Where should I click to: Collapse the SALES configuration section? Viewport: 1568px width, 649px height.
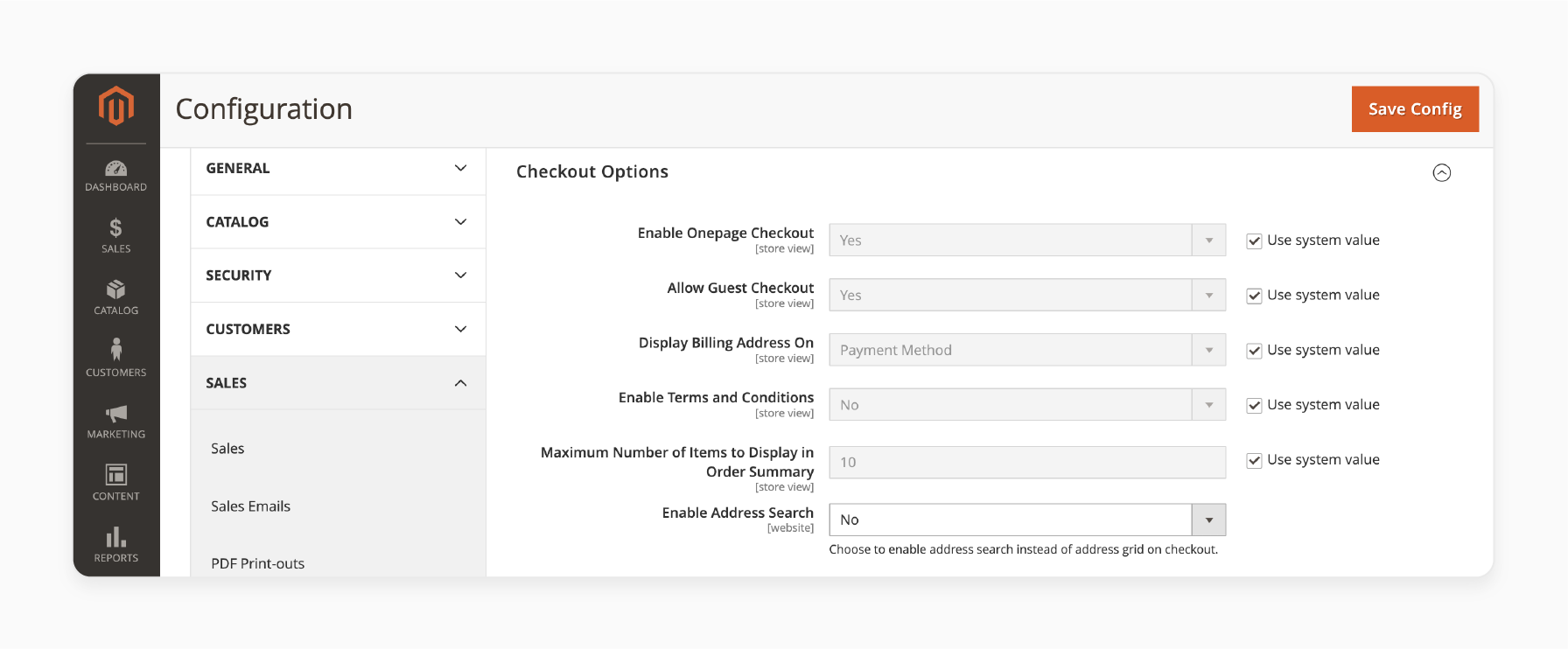point(338,383)
